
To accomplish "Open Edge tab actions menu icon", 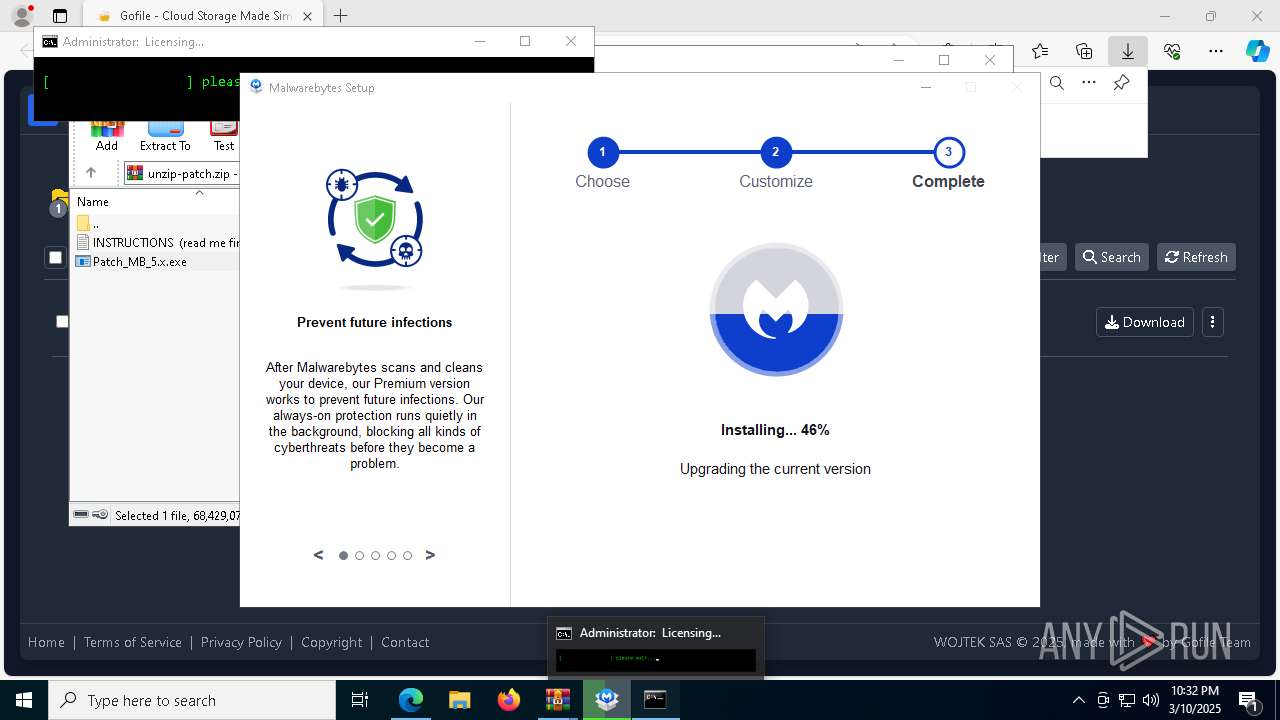I will click(x=60, y=16).
